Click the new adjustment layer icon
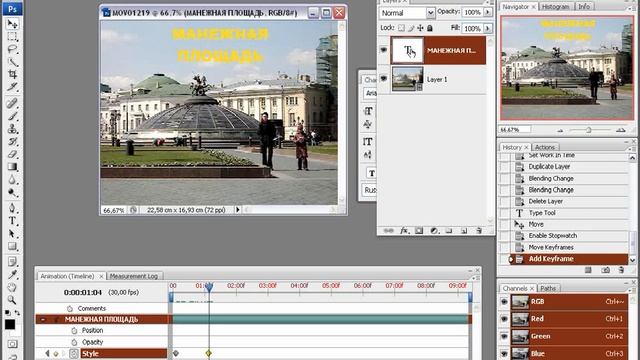Screen dimensions: 640x360 click(x=434, y=231)
